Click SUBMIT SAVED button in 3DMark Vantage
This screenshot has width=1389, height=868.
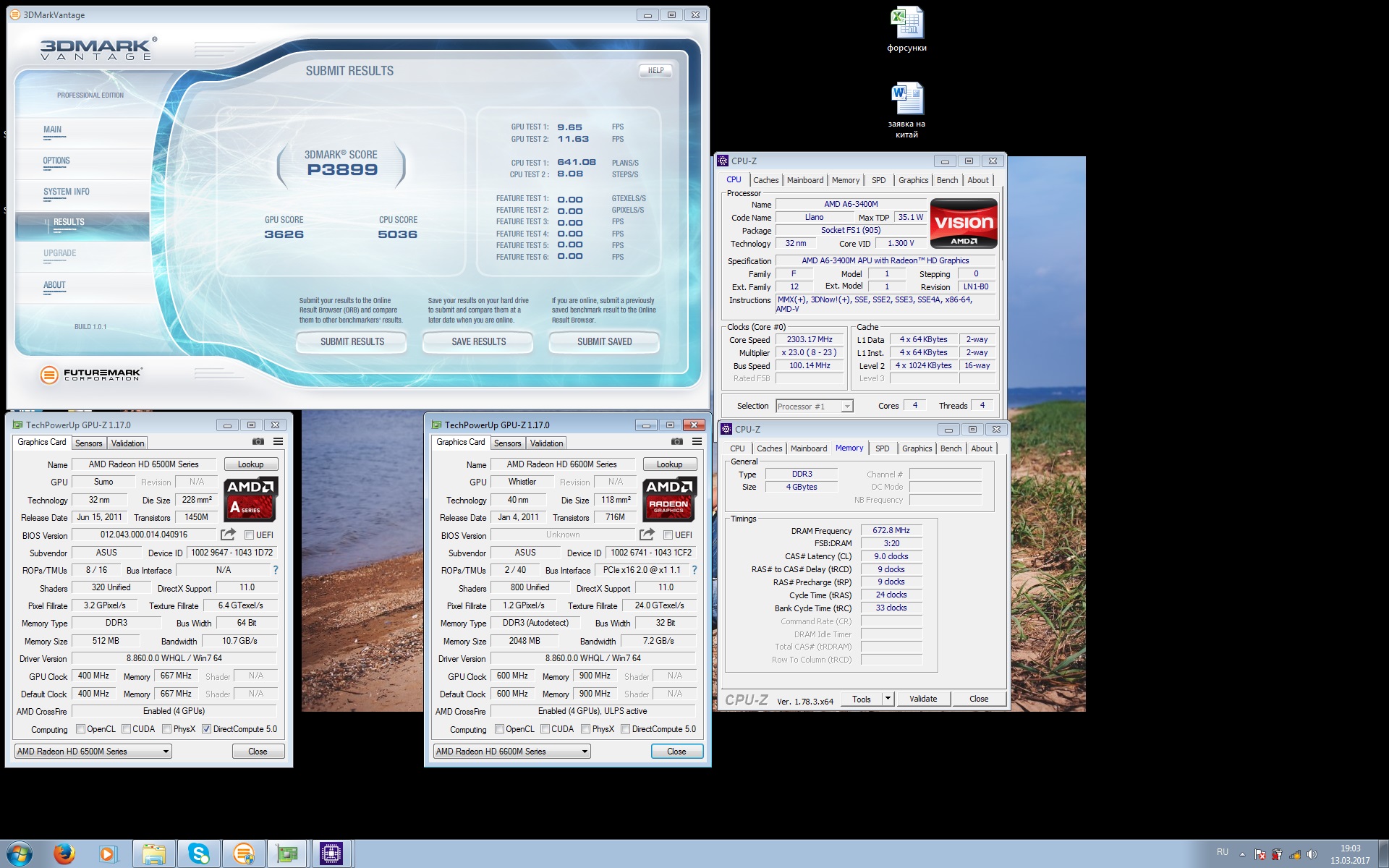click(604, 341)
